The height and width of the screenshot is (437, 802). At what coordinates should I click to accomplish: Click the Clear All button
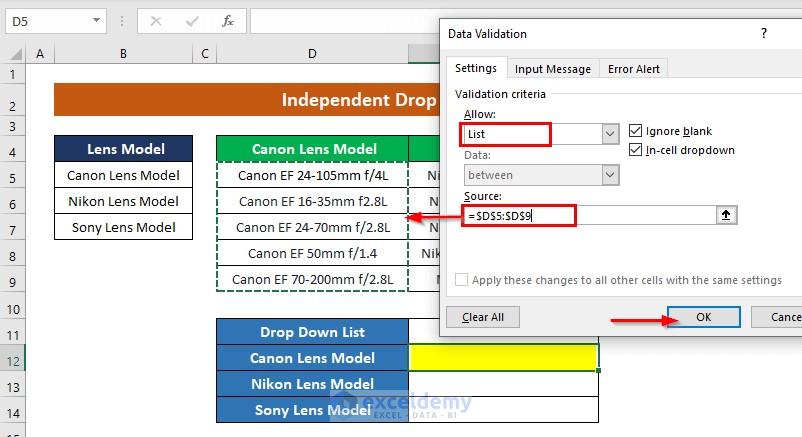pyautogui.click(x=483, y=317)
